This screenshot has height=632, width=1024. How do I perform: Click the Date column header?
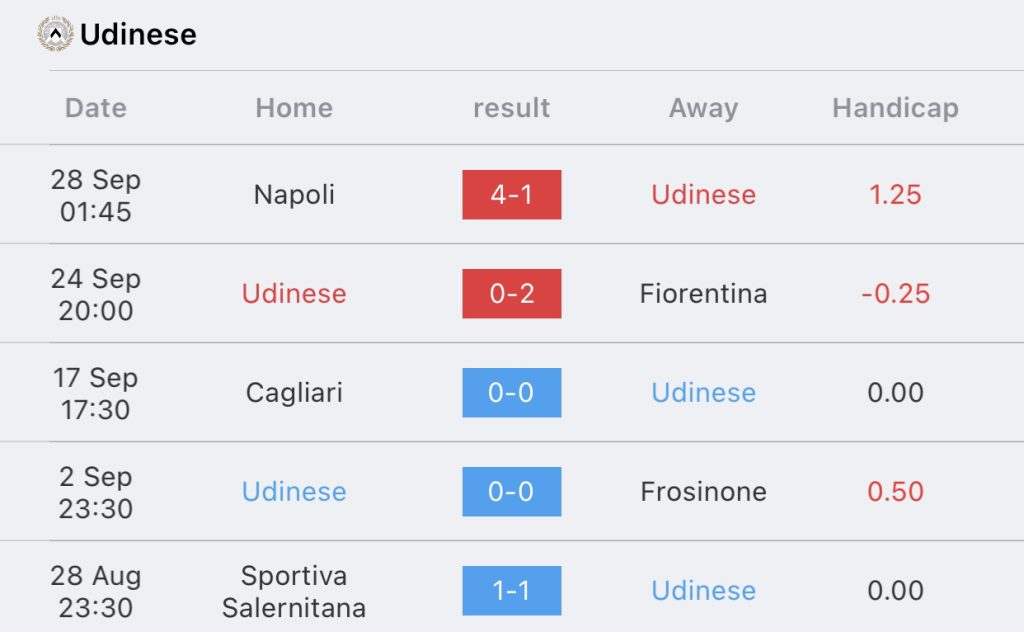coord(95,108)
